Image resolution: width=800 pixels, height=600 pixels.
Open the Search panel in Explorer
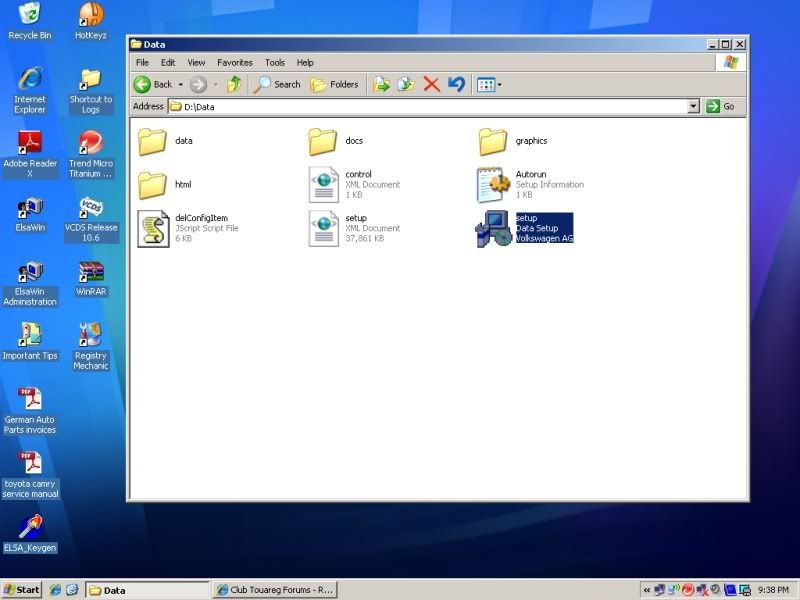pyautogui.click(x=276, y=84)
